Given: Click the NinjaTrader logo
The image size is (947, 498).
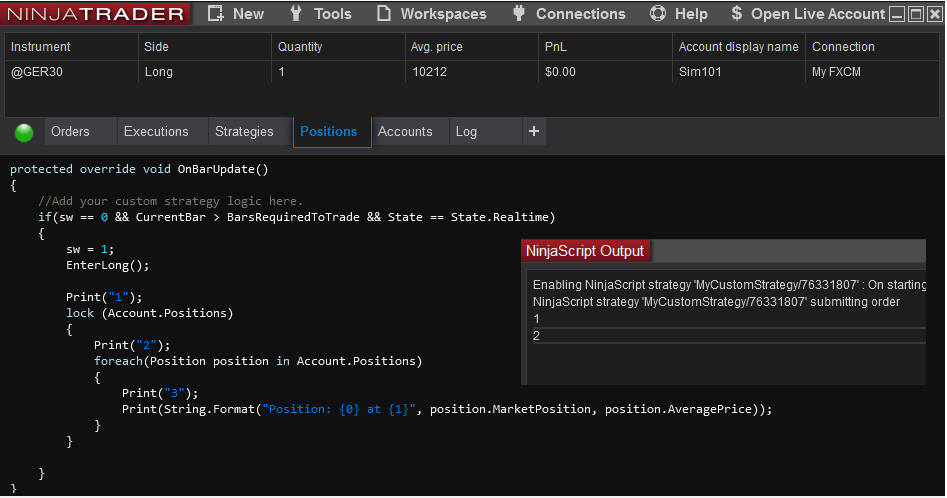Looking at the screenshot, I should [x=97, y=14].
